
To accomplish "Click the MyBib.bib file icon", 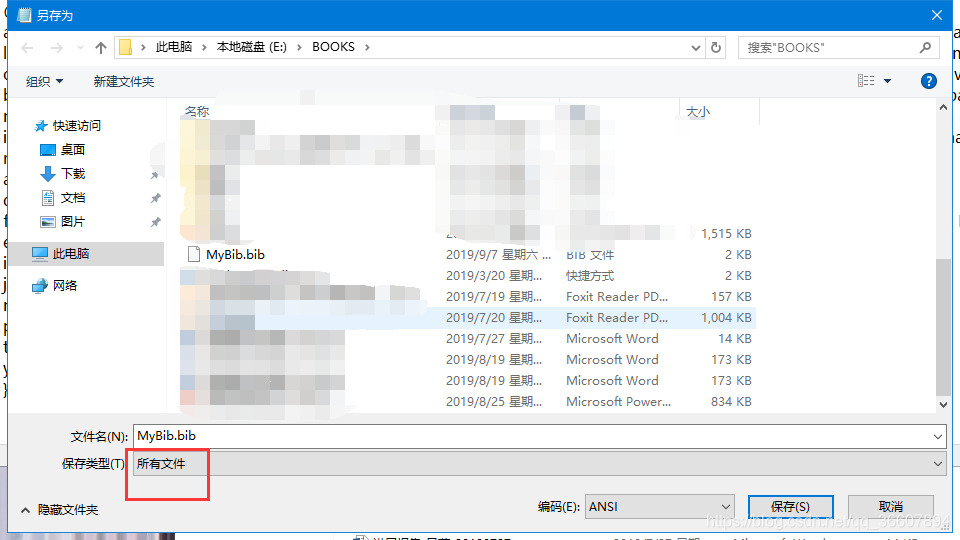I will pos(193,254).
